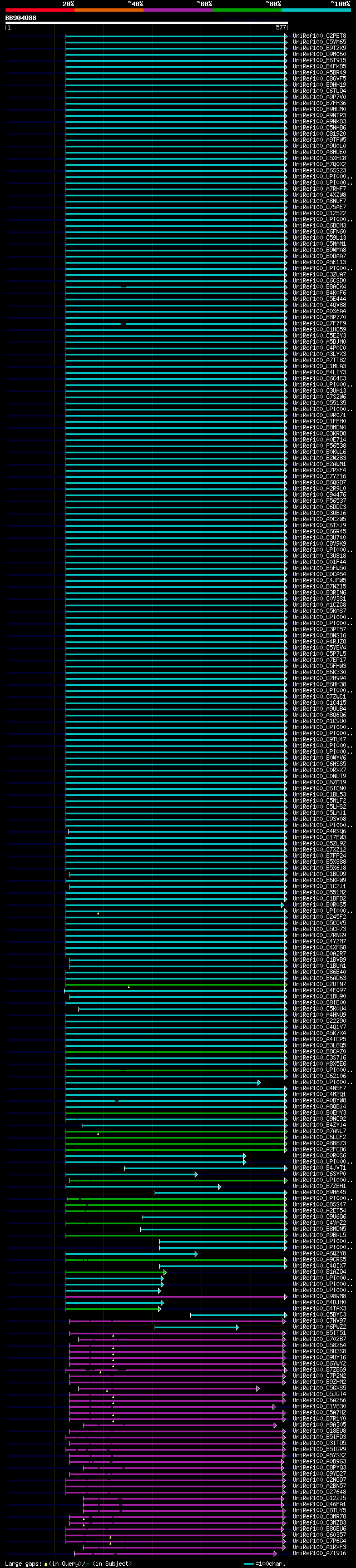The image size is (356, 1568).
Task: Select the UniRef100_O55135 label
Action: (x=319, y=403)
